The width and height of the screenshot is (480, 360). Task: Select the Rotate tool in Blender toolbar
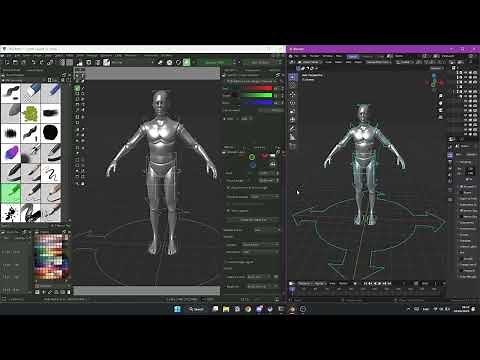293,103
